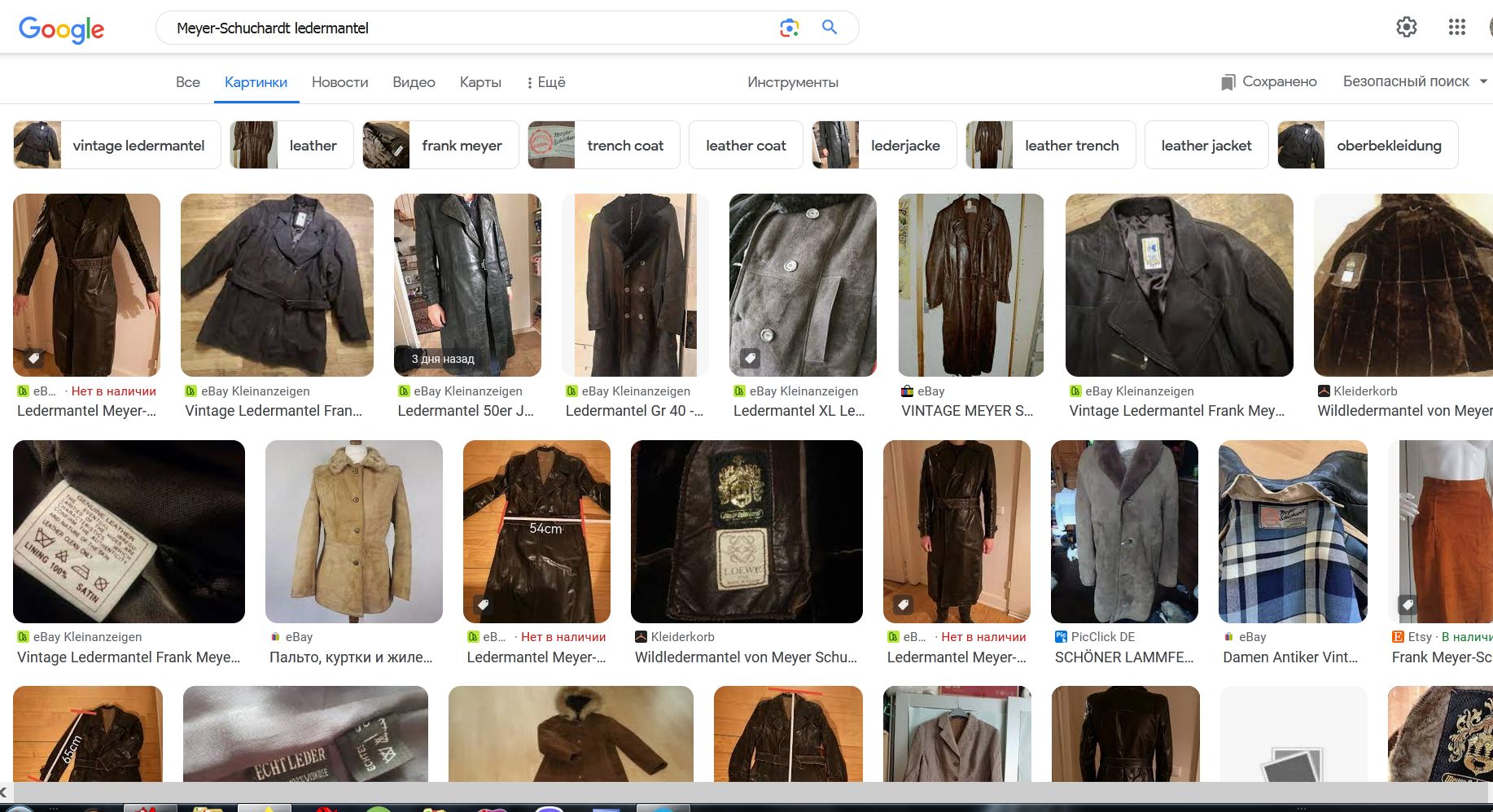This screenshot has width=1493, height=812.
Task: Open the Frank Meyer-Sc... Etsy result
Action: pos(1442,657)
